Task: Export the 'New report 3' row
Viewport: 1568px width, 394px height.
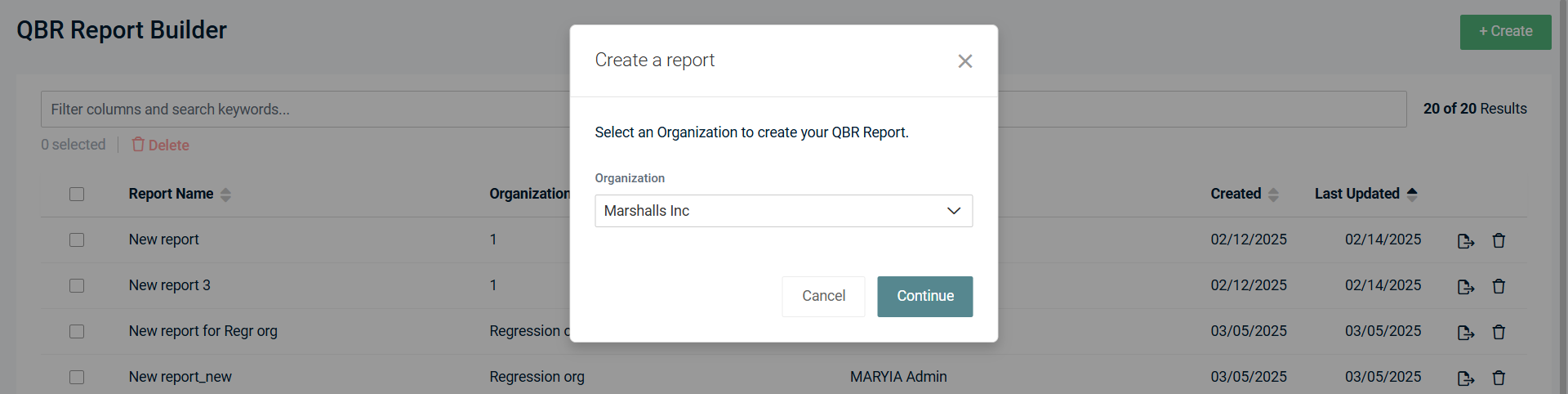Action: tap(1465, 287)
